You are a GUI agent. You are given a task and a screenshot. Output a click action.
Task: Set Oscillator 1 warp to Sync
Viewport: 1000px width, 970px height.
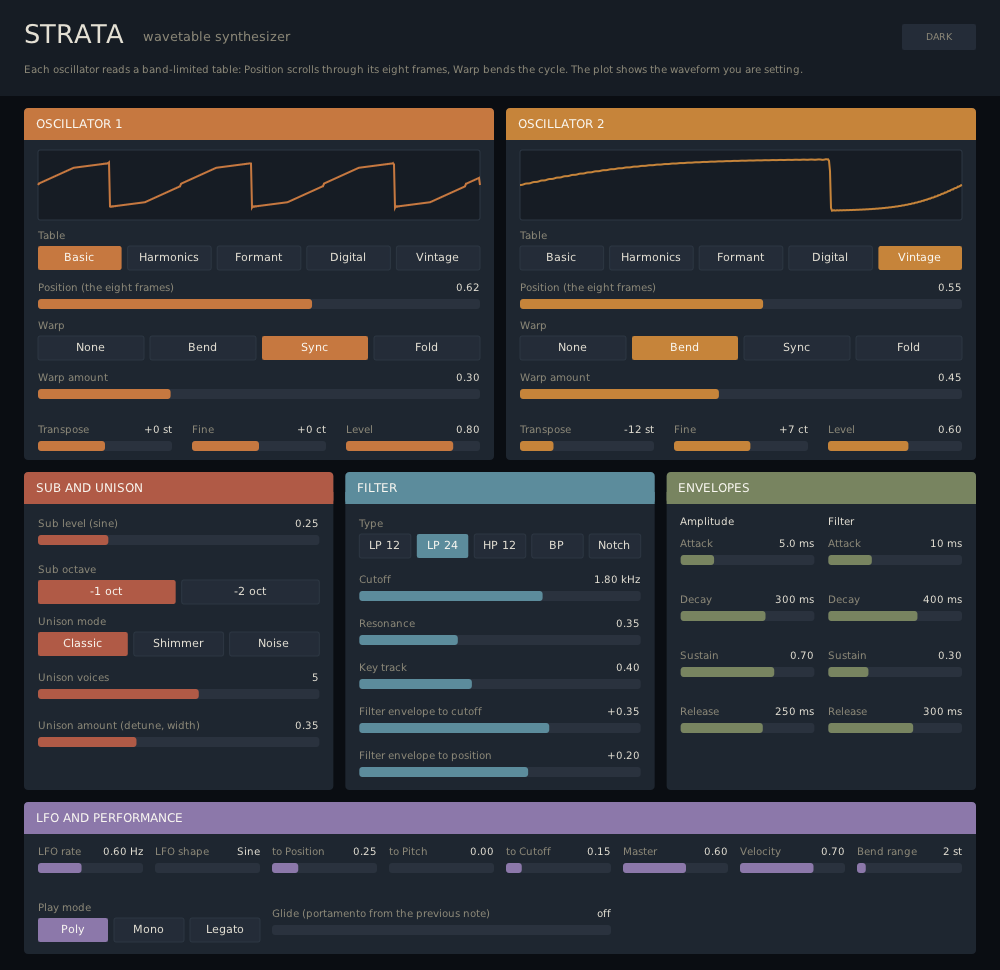pyautogui.click(x=314, y=348)
